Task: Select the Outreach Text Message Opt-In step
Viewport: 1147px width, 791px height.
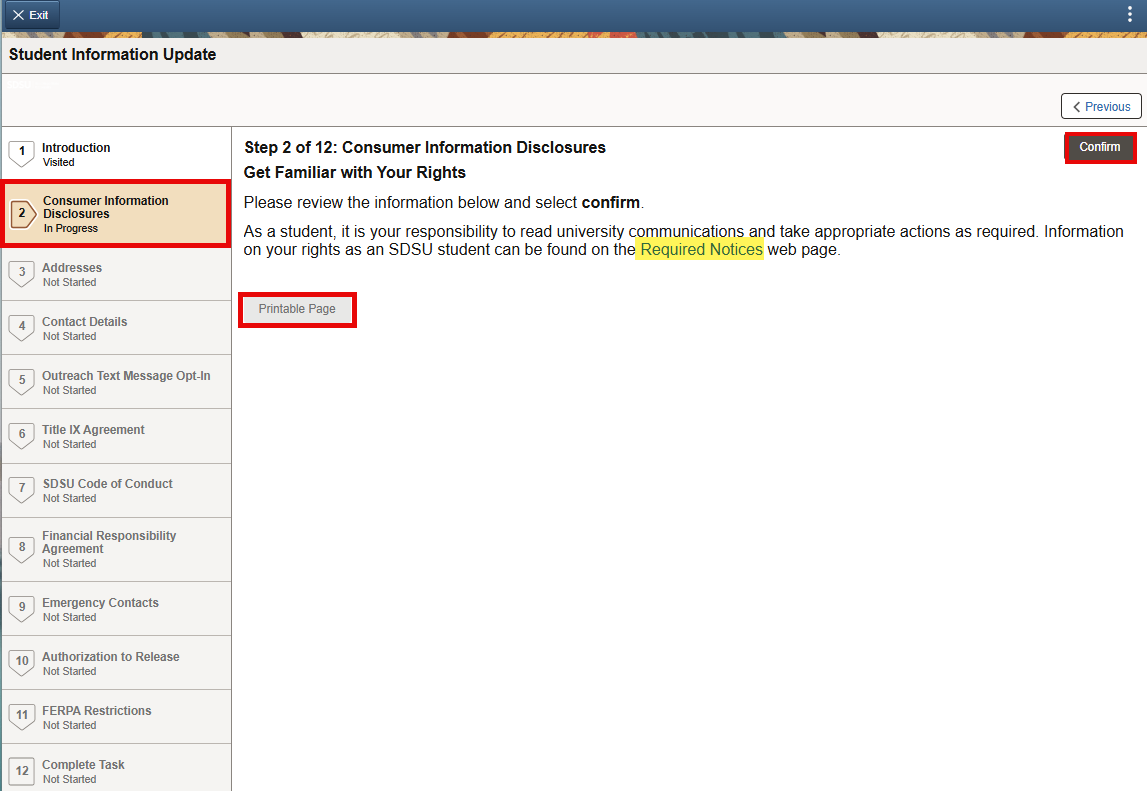Action: (x=115, y=381)
